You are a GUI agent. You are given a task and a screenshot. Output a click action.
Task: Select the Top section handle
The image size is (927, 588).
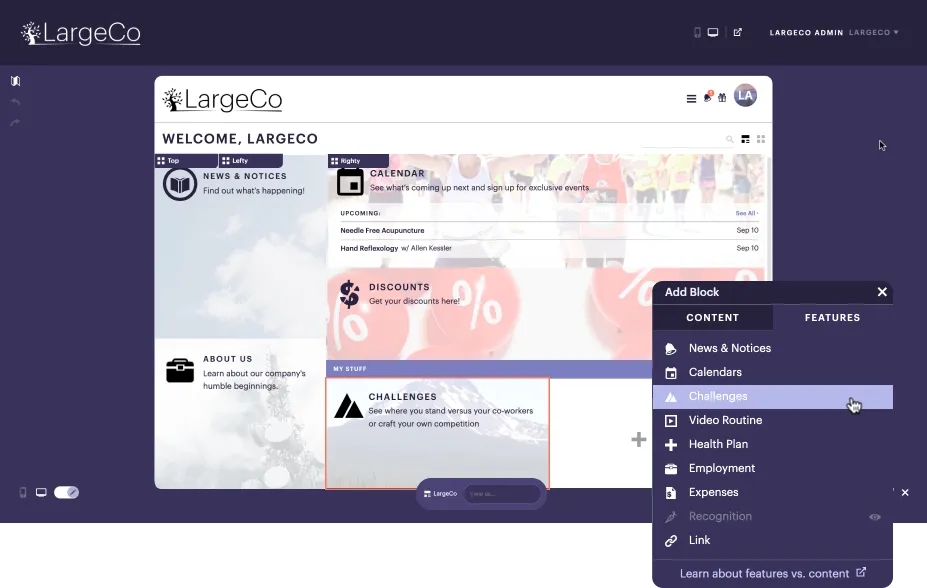pos(186,161)
